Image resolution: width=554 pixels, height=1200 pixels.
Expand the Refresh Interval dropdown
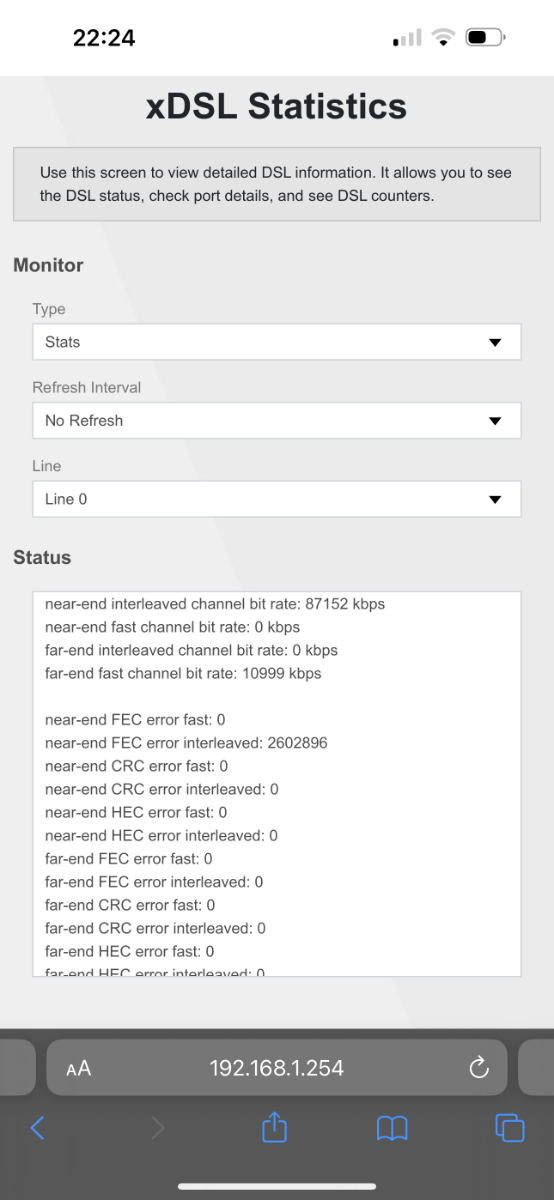(x=277, y=420)
